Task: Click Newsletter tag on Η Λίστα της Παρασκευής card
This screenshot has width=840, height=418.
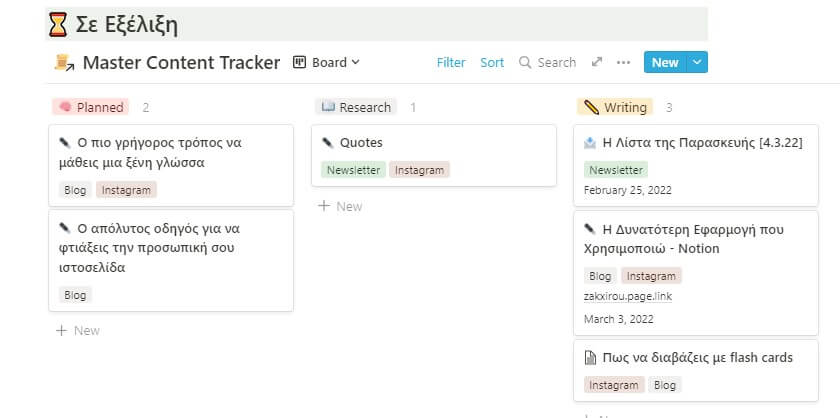Action: coord(616,170)
